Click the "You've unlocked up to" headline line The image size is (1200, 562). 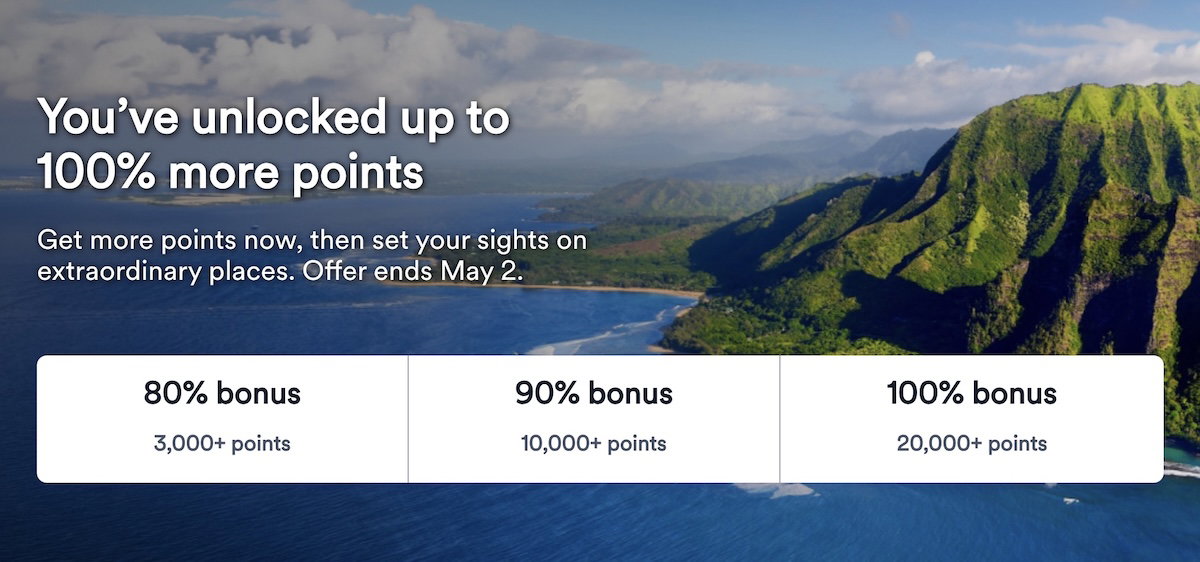coord(274,118)
